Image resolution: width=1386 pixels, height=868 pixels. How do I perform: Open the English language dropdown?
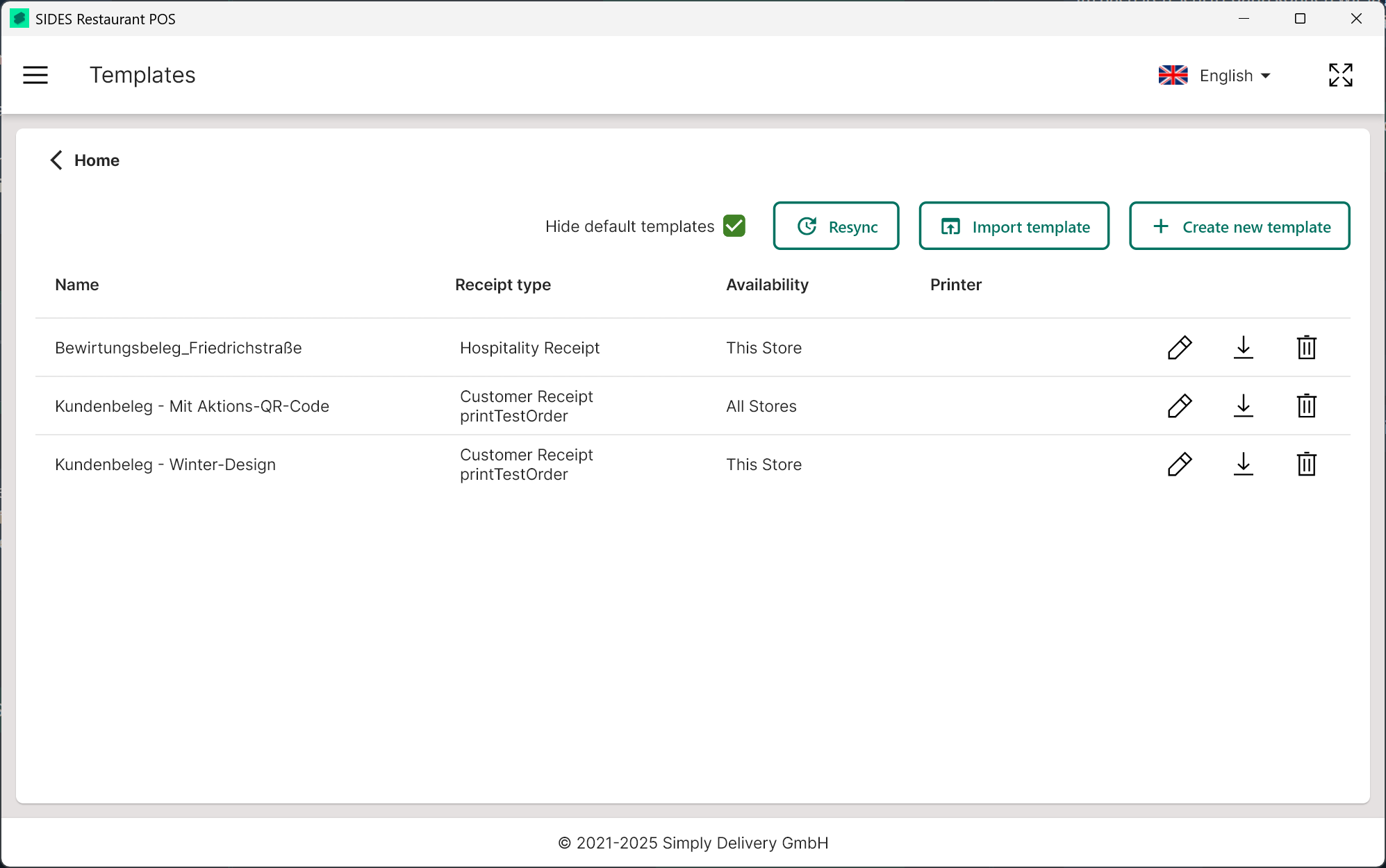(x=1215, y=75)
